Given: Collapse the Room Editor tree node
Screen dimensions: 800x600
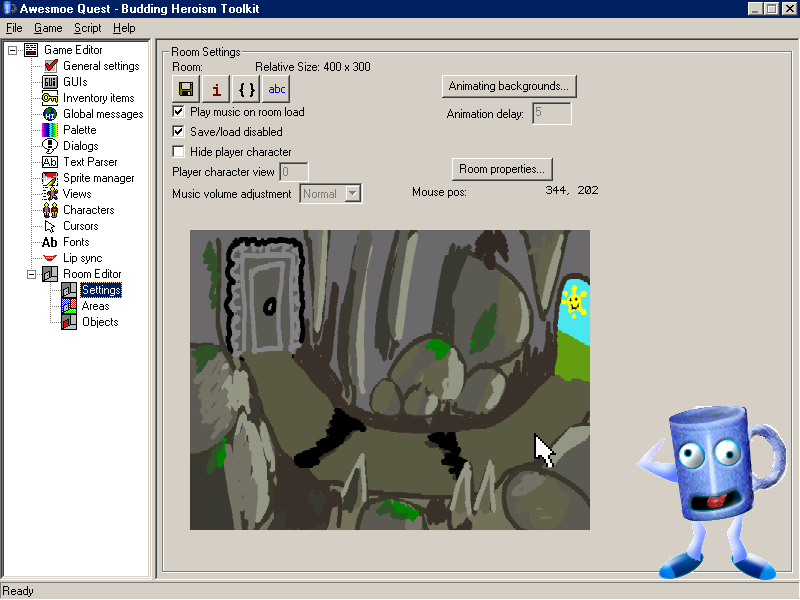Looking at the screenshot, I should 31,274.
